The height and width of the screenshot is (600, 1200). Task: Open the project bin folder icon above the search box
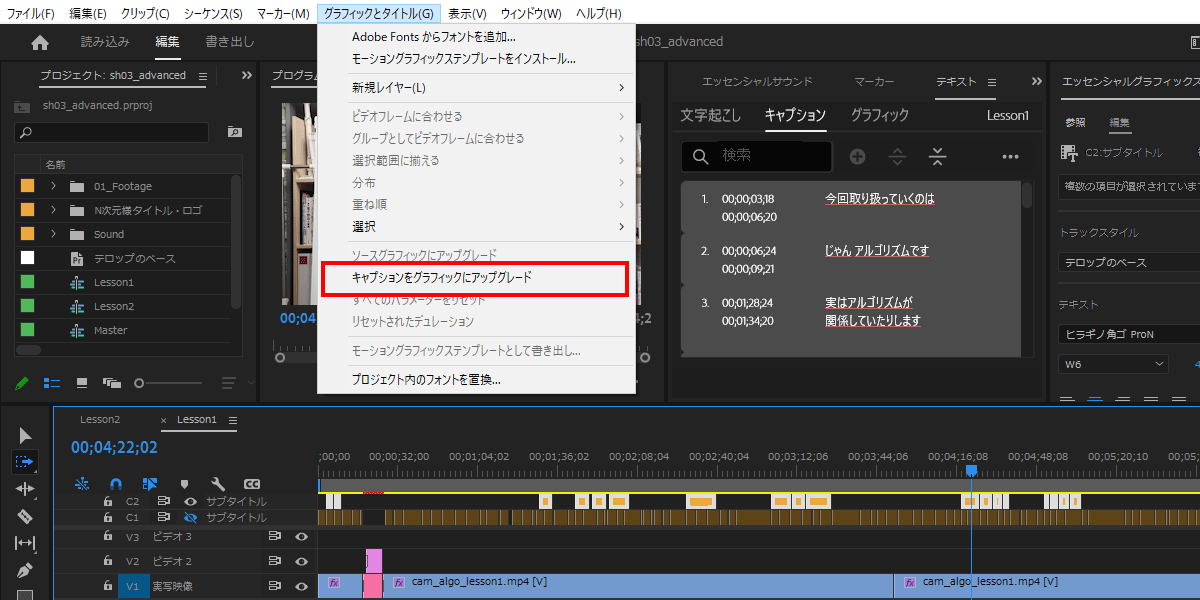point(22,105)
